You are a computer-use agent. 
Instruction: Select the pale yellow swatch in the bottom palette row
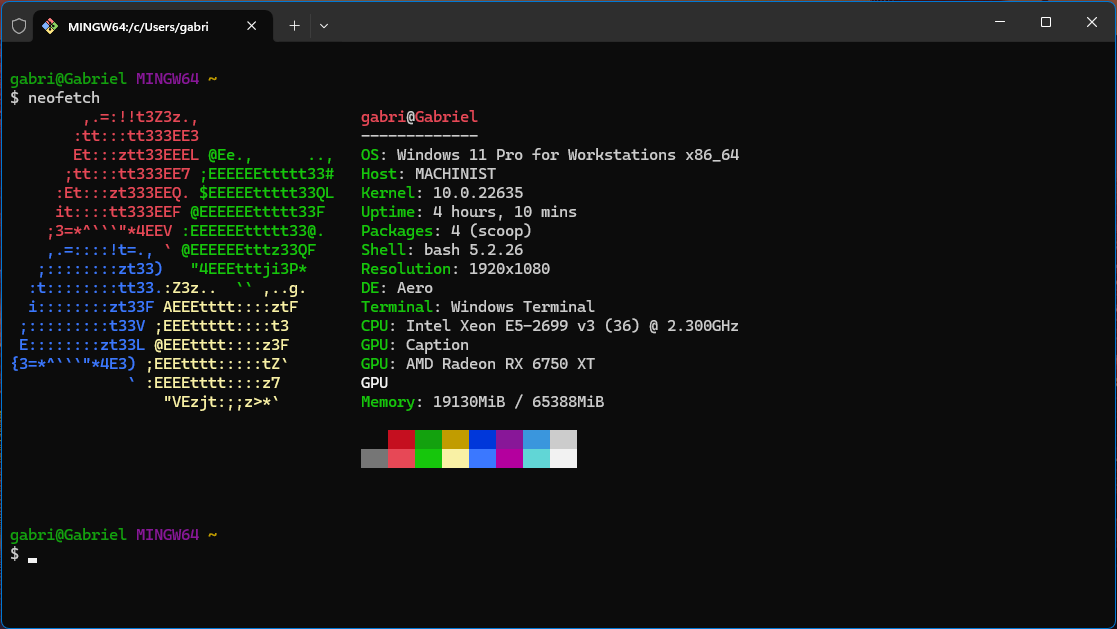455,459
